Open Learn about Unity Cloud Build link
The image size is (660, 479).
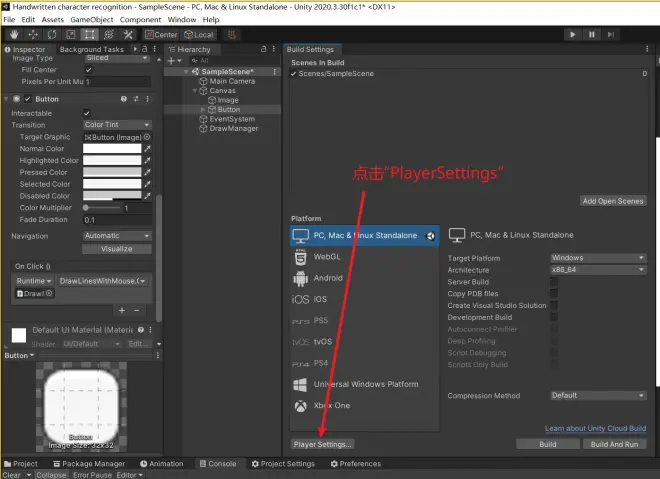[x=595, y=428]
